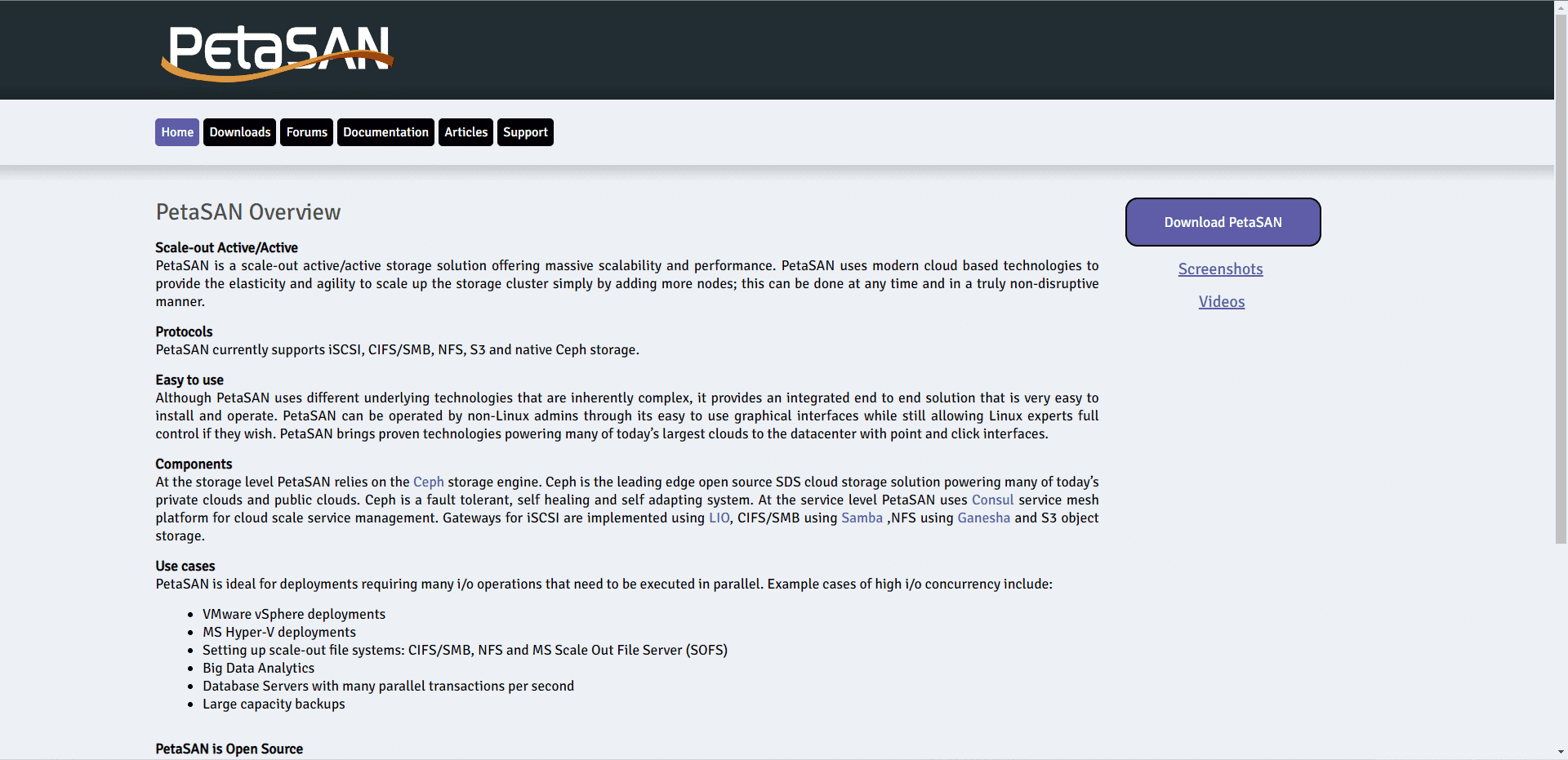This screenshot has width=1568, height=760.
Task: View the Articles page
Action: click(x=465, y=132)
